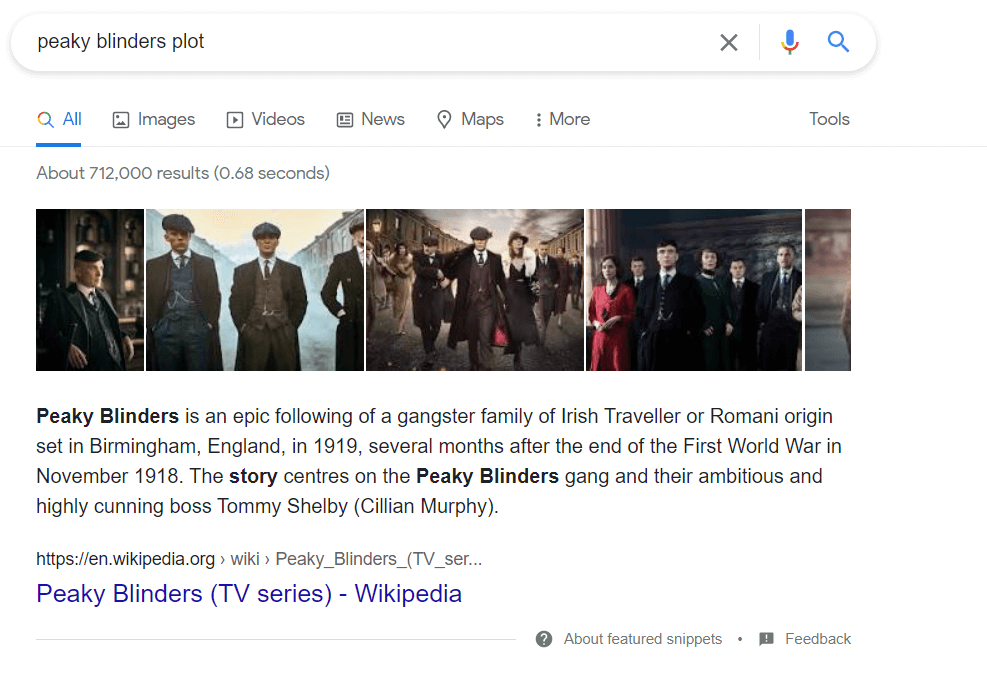Open the Peaky Blinders (TV series) - Wikipedia link
This screenshot has height=675, width=987.
249,594
